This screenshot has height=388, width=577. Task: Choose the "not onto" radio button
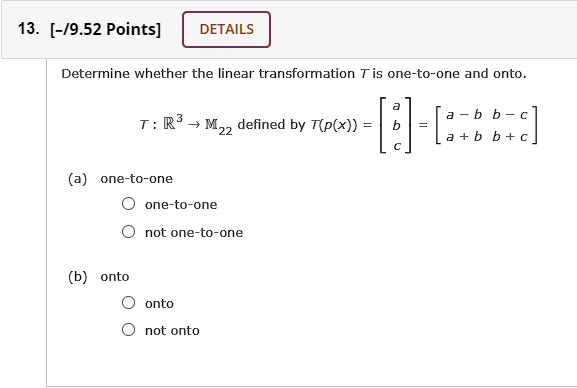[128, 329]
